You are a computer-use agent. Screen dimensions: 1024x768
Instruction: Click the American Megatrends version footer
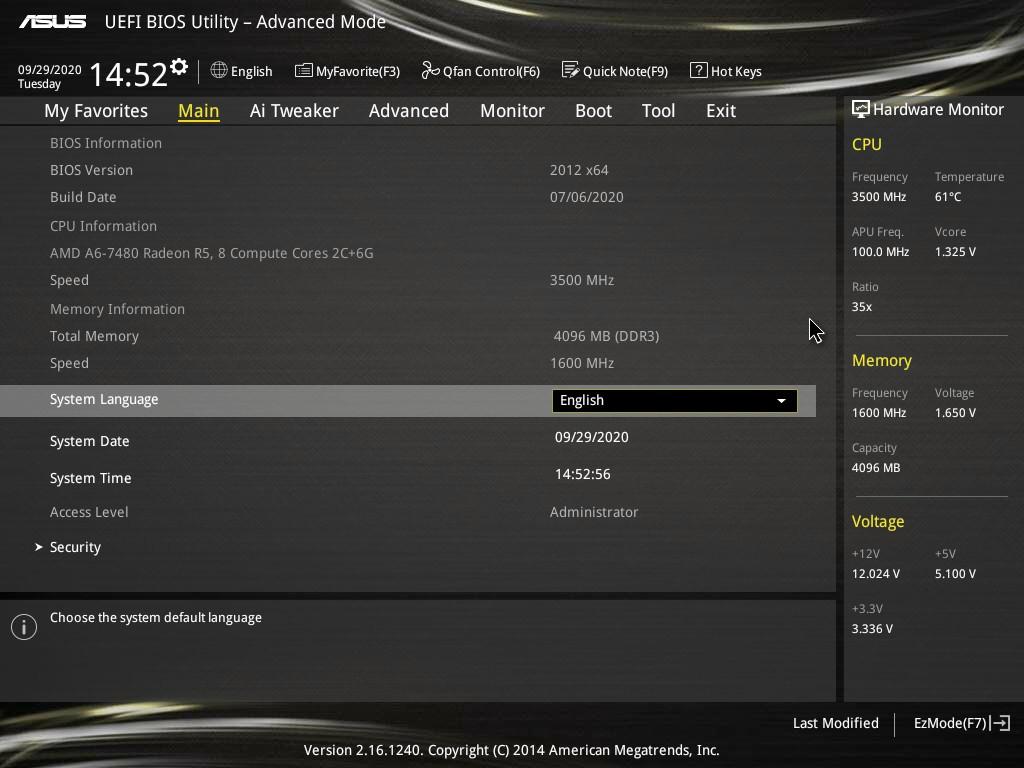click(x=511, y=750)
